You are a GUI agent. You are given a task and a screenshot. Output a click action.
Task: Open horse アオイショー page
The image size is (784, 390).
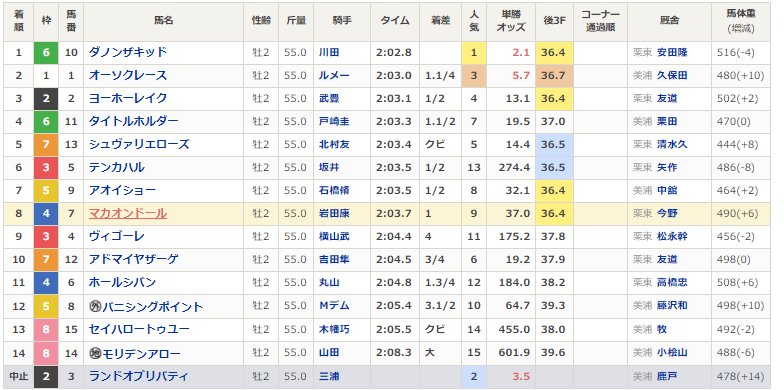tap(122, 190)
